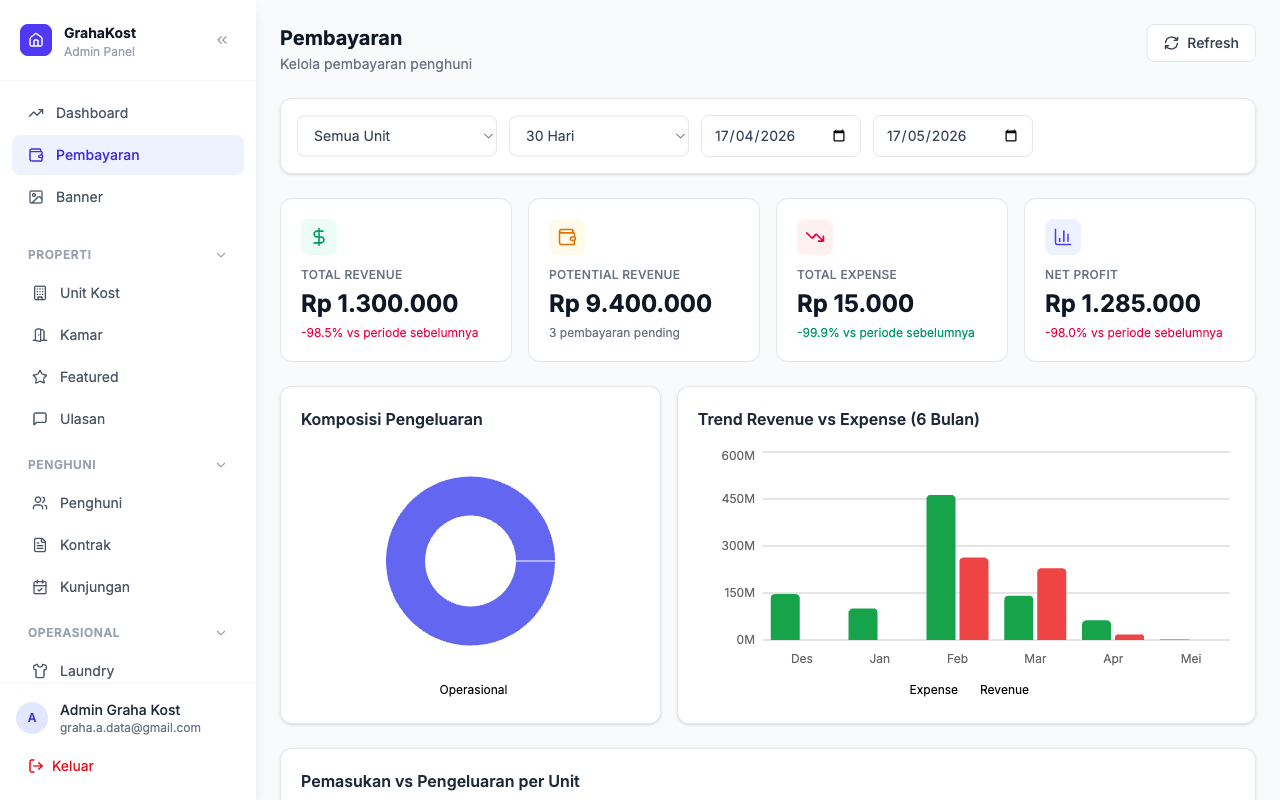This screenshot has width=1280, height=800.
Task: Open the Featured menu item
Action: click(x=128, y=377)
